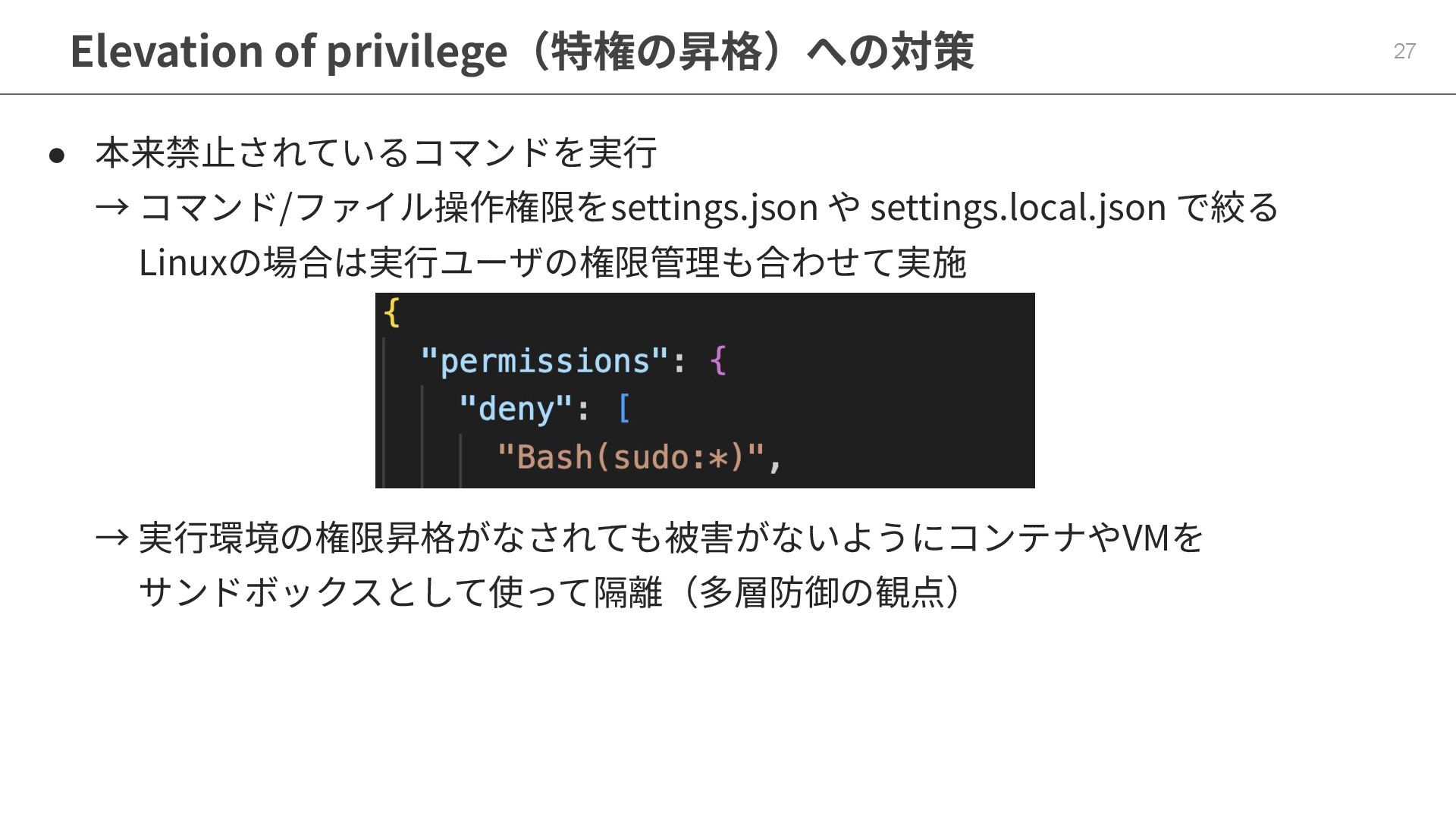Click the word サンドボックス

click(x=261, y=592)
